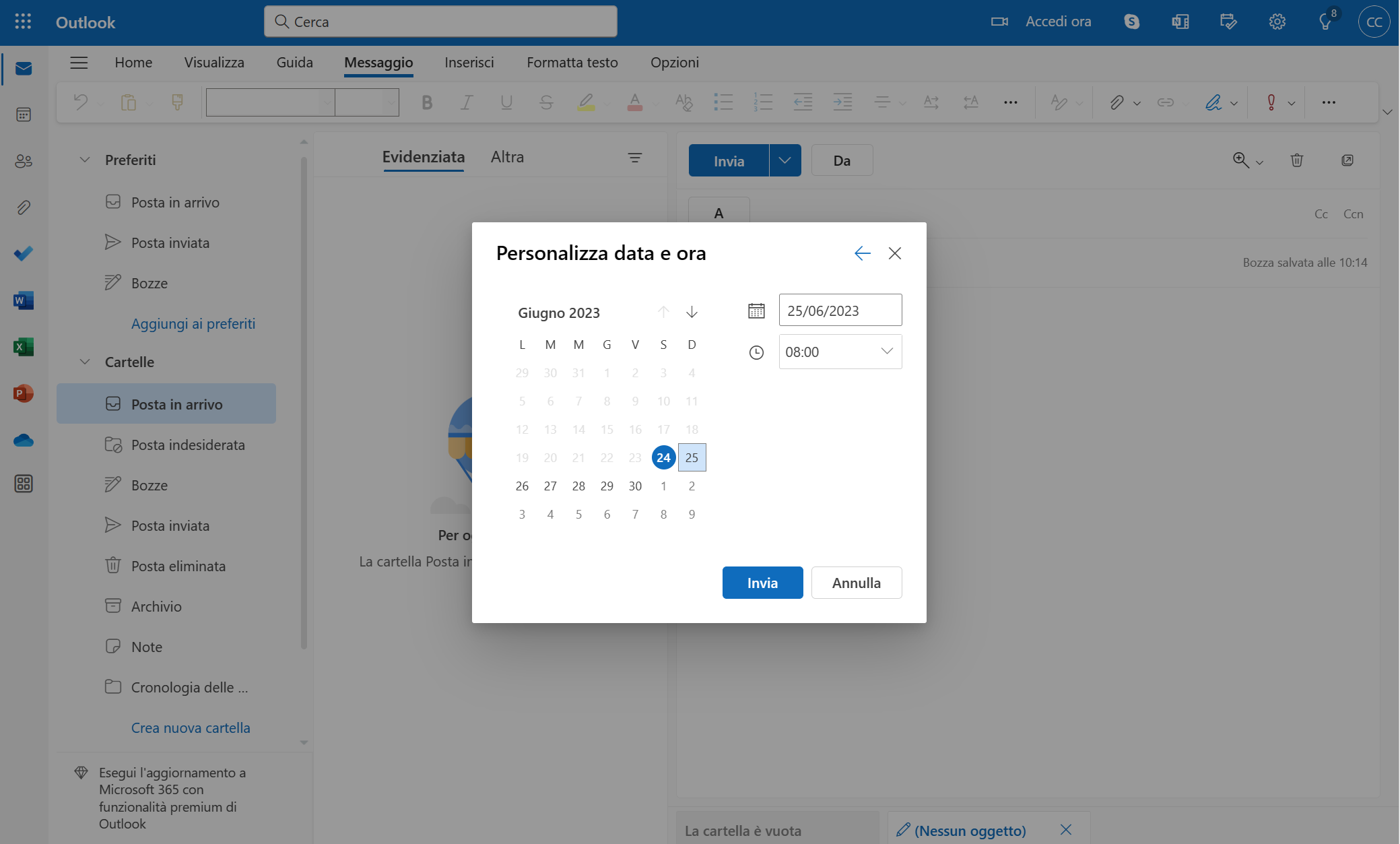Viewport: 1400px width, 844px height.
Task: Open the yellow highlight color swatch
Action: tap(587, 102)
